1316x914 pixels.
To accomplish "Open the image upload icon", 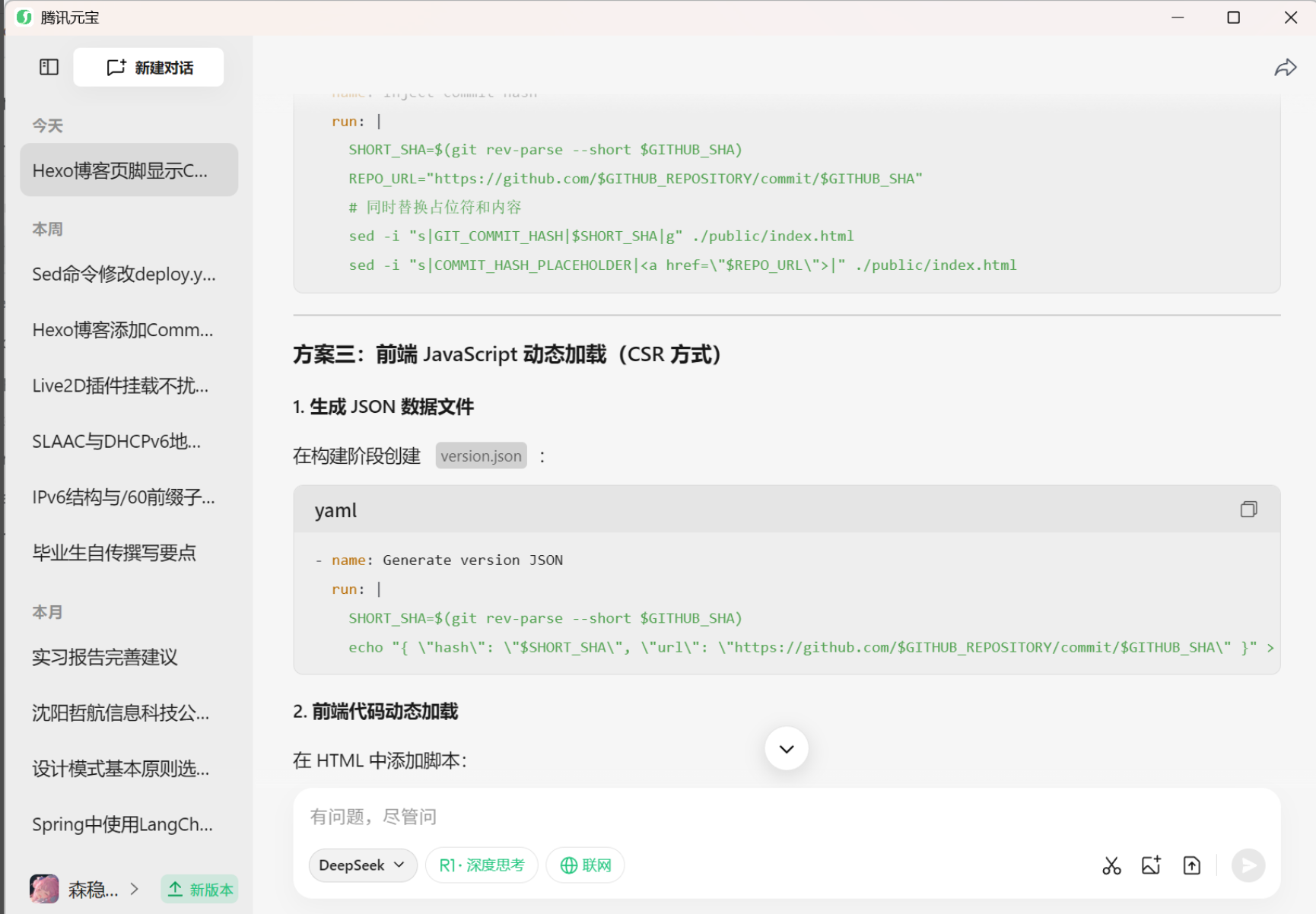I will [x=1151, y=865].
